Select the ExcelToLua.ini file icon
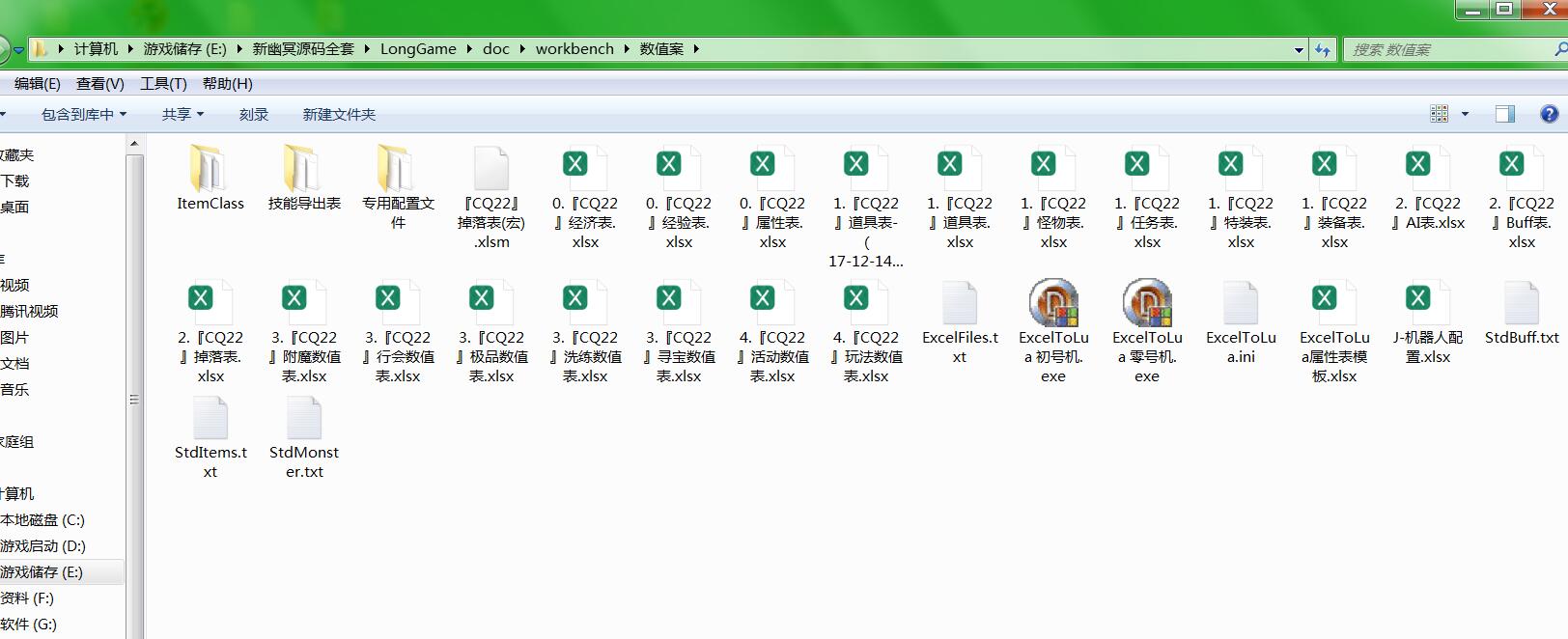 1241,303
